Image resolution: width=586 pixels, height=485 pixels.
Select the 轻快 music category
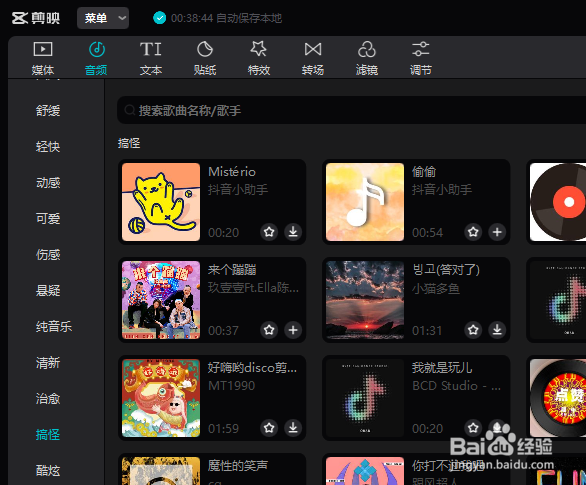click(x=48, y=146)
